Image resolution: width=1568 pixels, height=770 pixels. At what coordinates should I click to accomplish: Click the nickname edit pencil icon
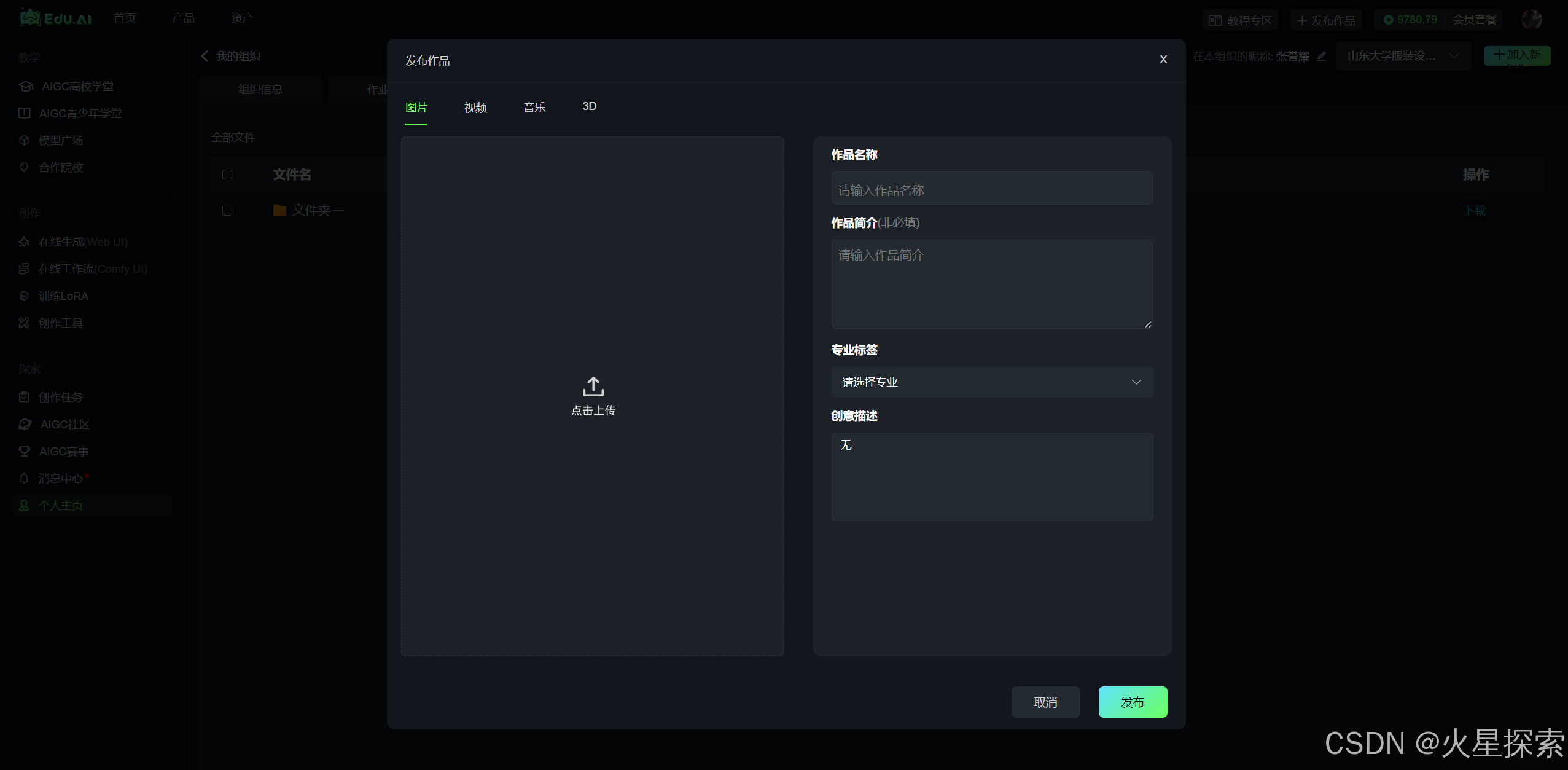(1322, 56)
